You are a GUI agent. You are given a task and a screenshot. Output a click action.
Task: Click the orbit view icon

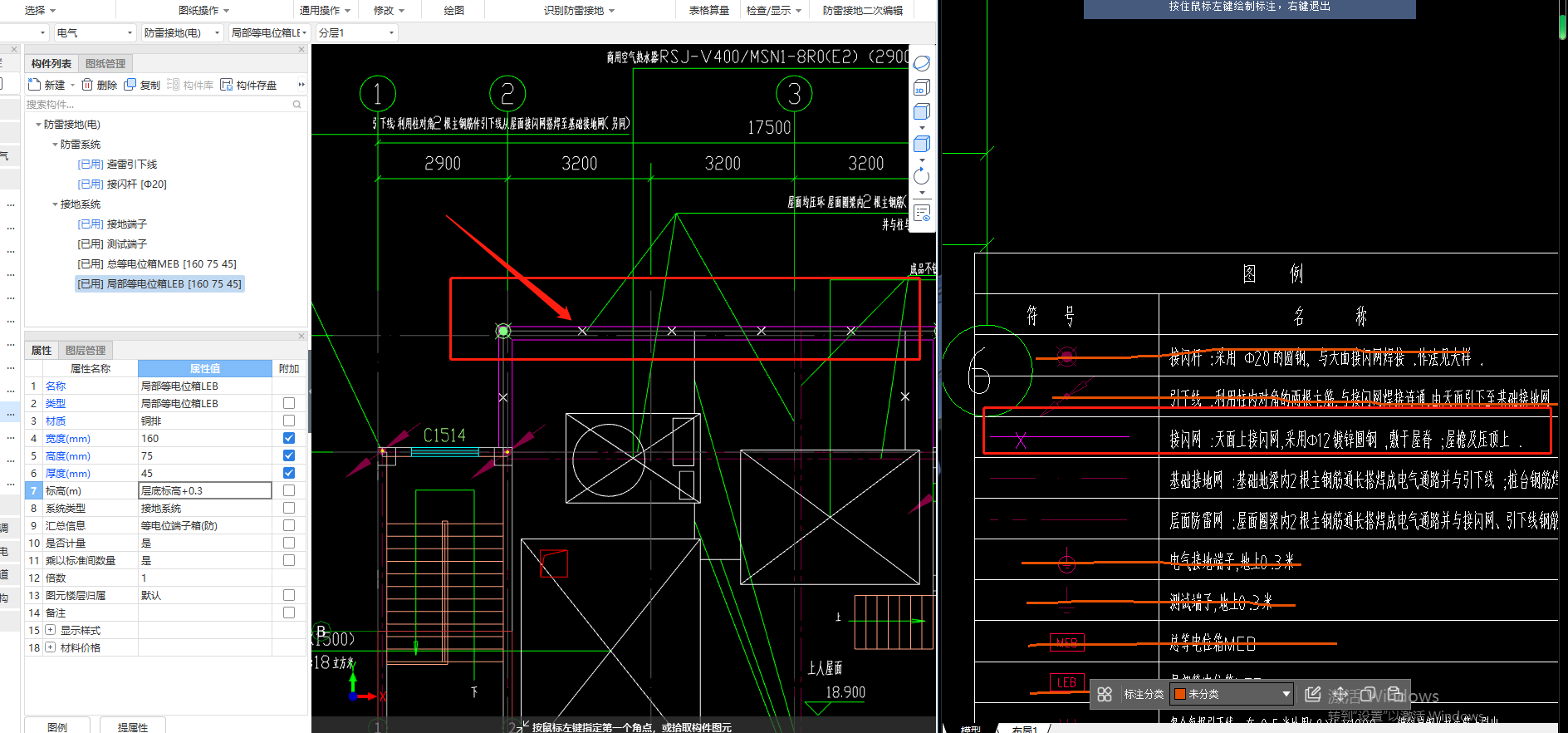click(x=922, y=63)
